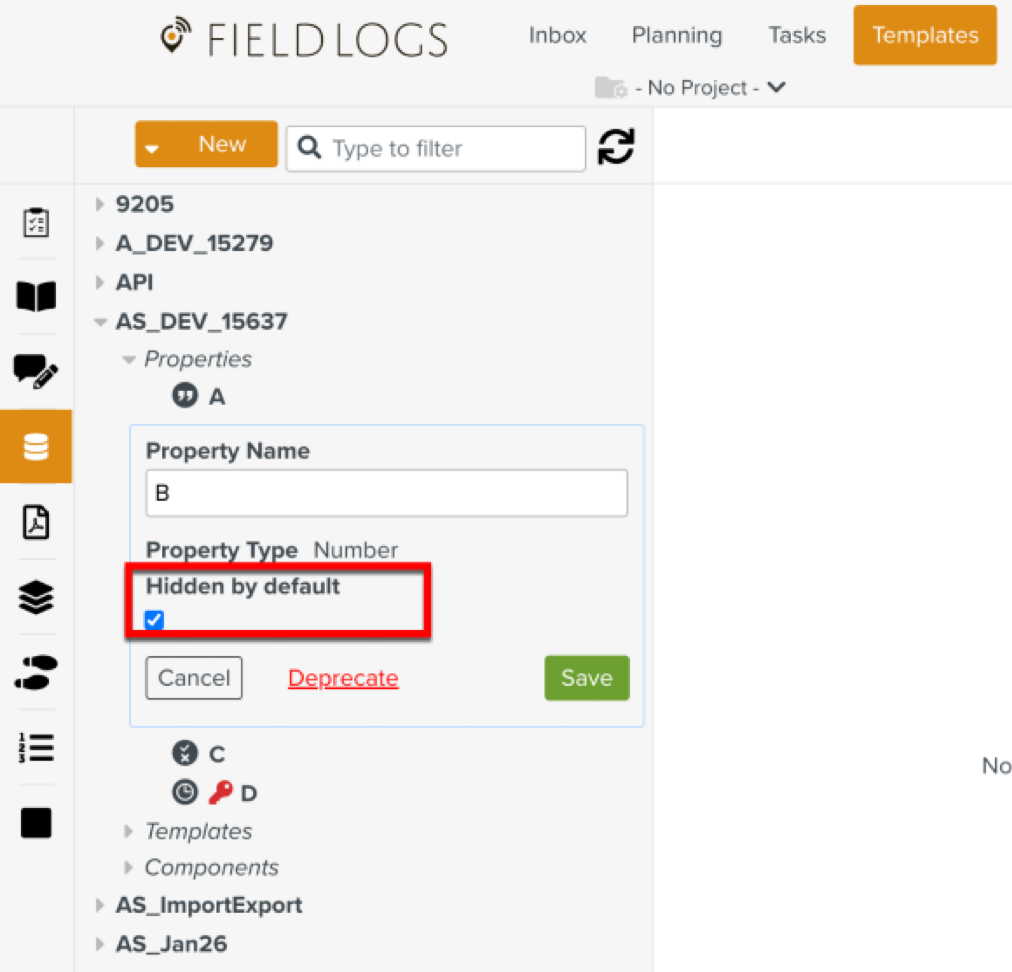Click the Property Name text field

coord(386,493)
